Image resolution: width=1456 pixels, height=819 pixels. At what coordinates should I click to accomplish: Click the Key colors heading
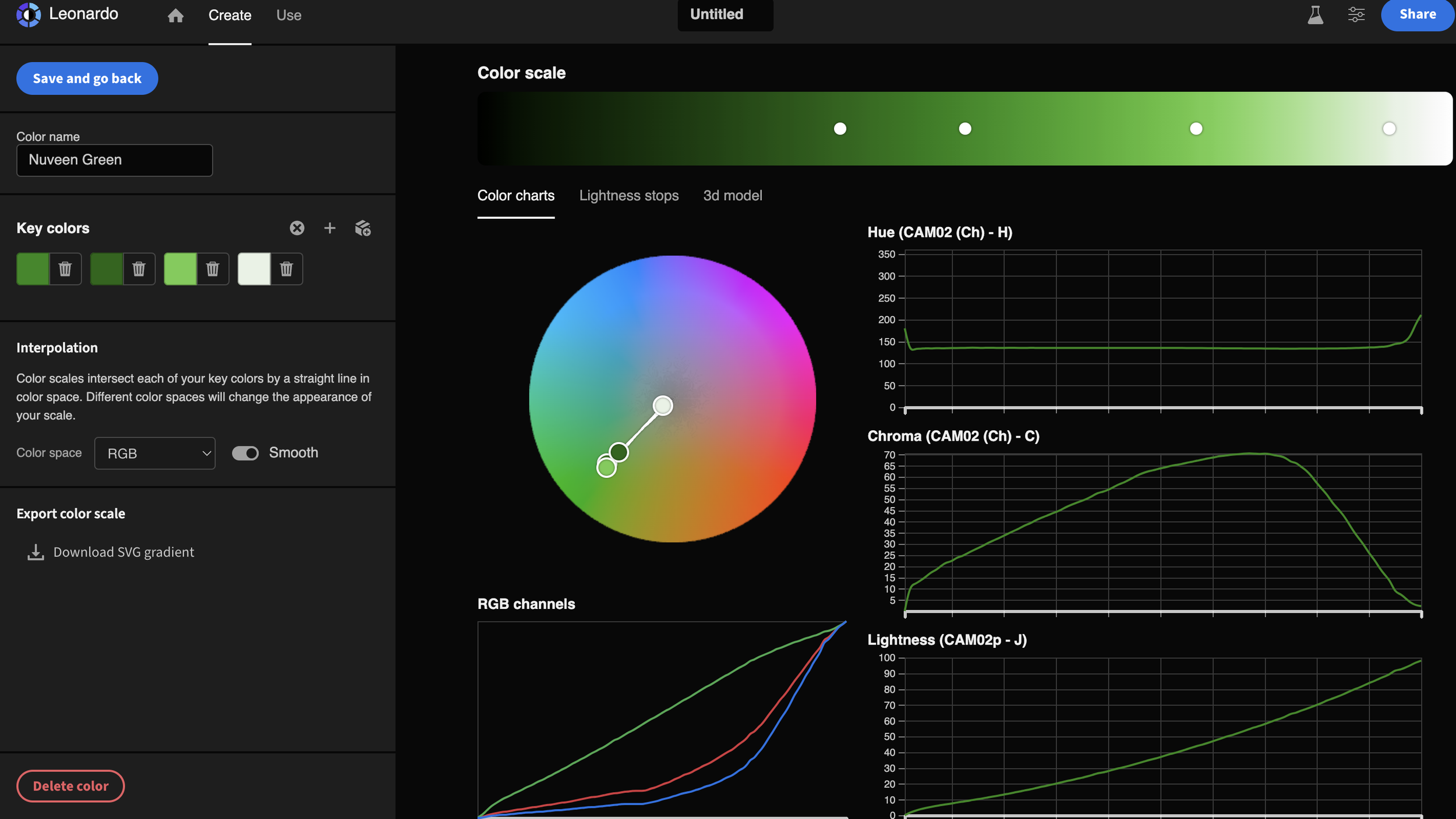(x=53, y=228)
